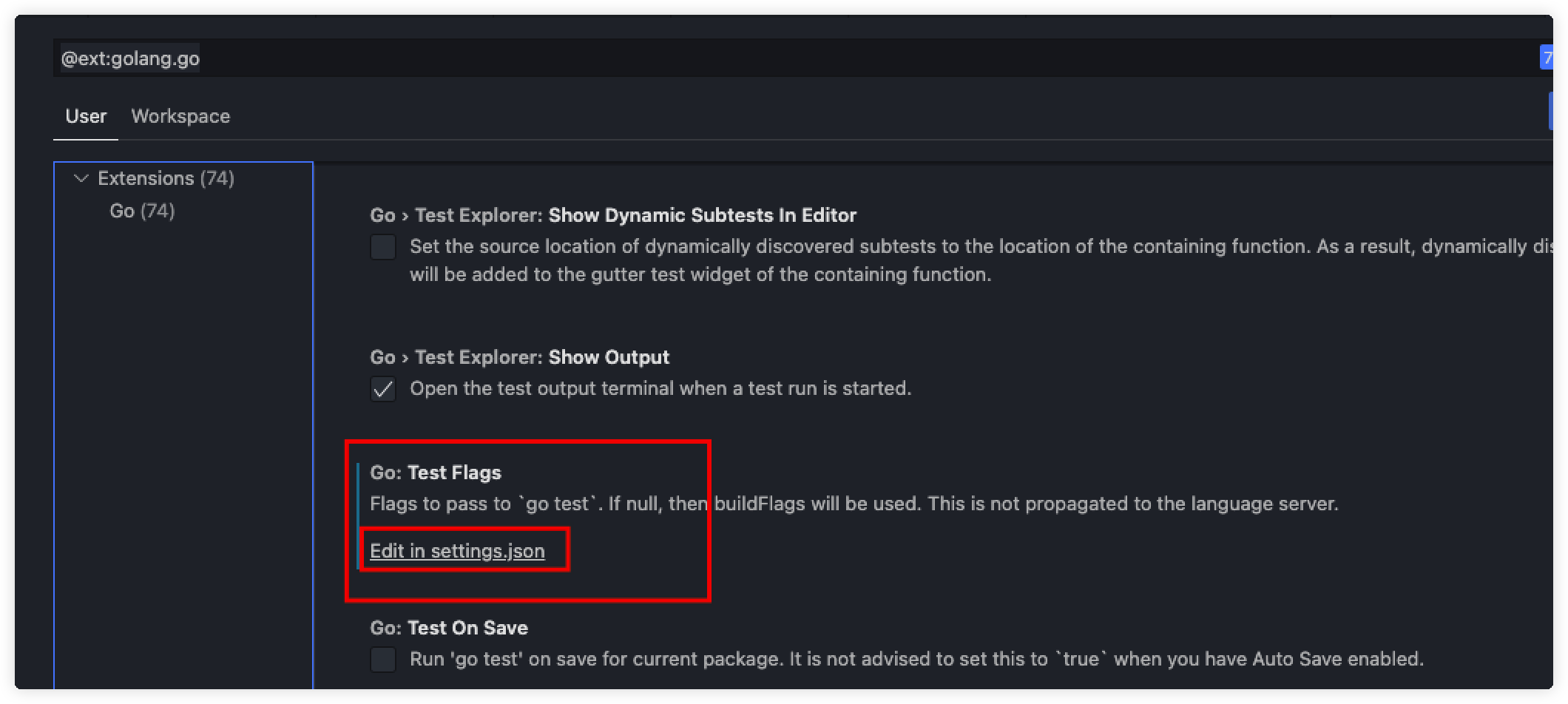This screenshot has width=1568, height=704.
Task: Click the Run 'go test' on save description
Action: point(916,659)
